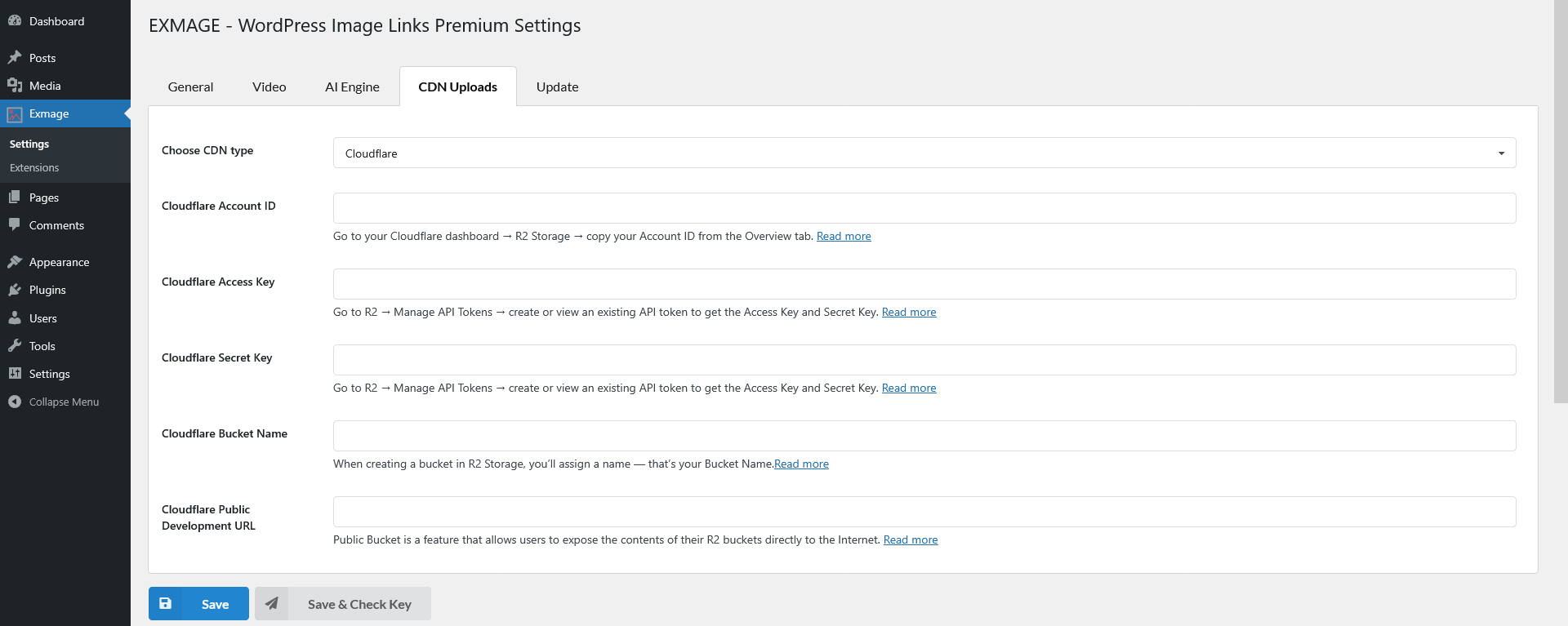Click the Pages icon in sidebar
This screenshot has width=1568, height=626.
(x=15, y=198)
